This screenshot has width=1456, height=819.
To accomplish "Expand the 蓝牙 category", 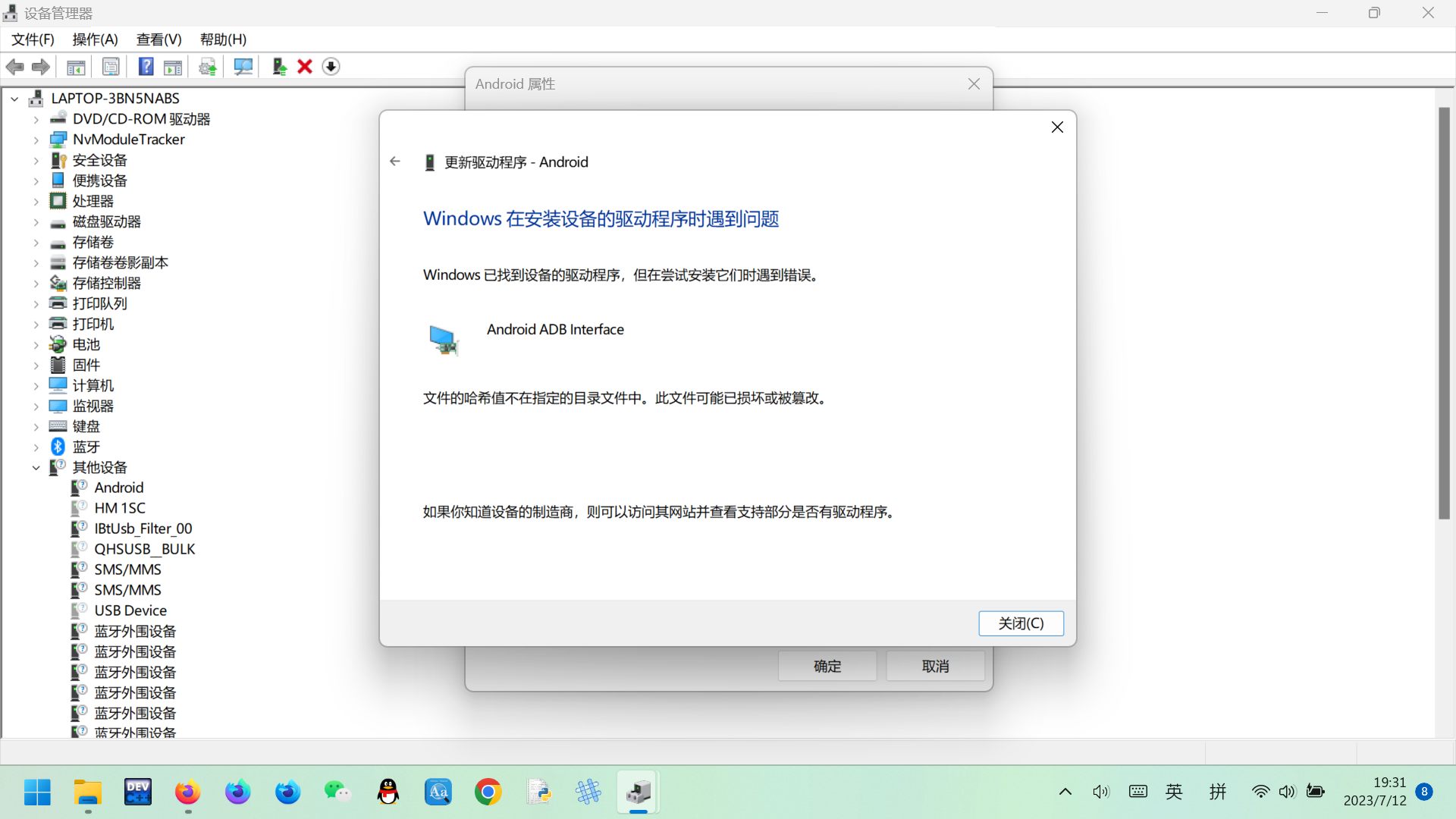I will tap(36, 447).
